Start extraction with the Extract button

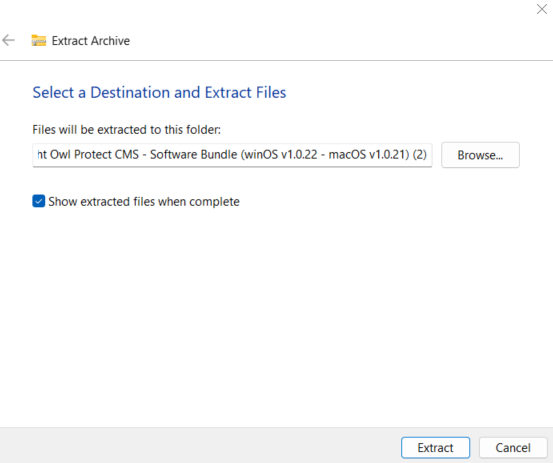point(435,447)
